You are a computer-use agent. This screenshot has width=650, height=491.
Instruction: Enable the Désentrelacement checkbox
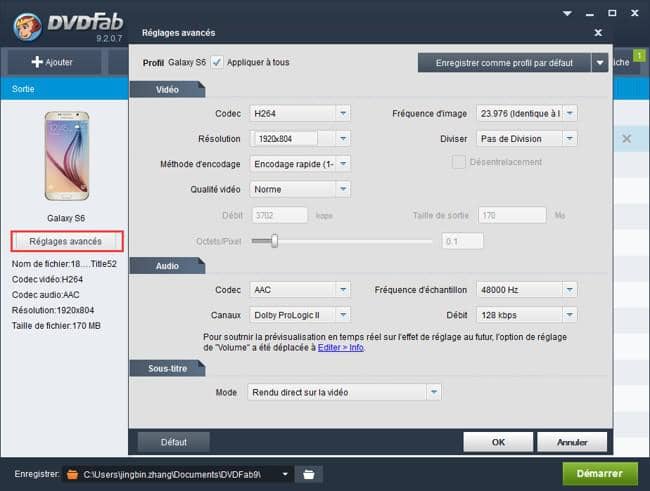[458, 162]
